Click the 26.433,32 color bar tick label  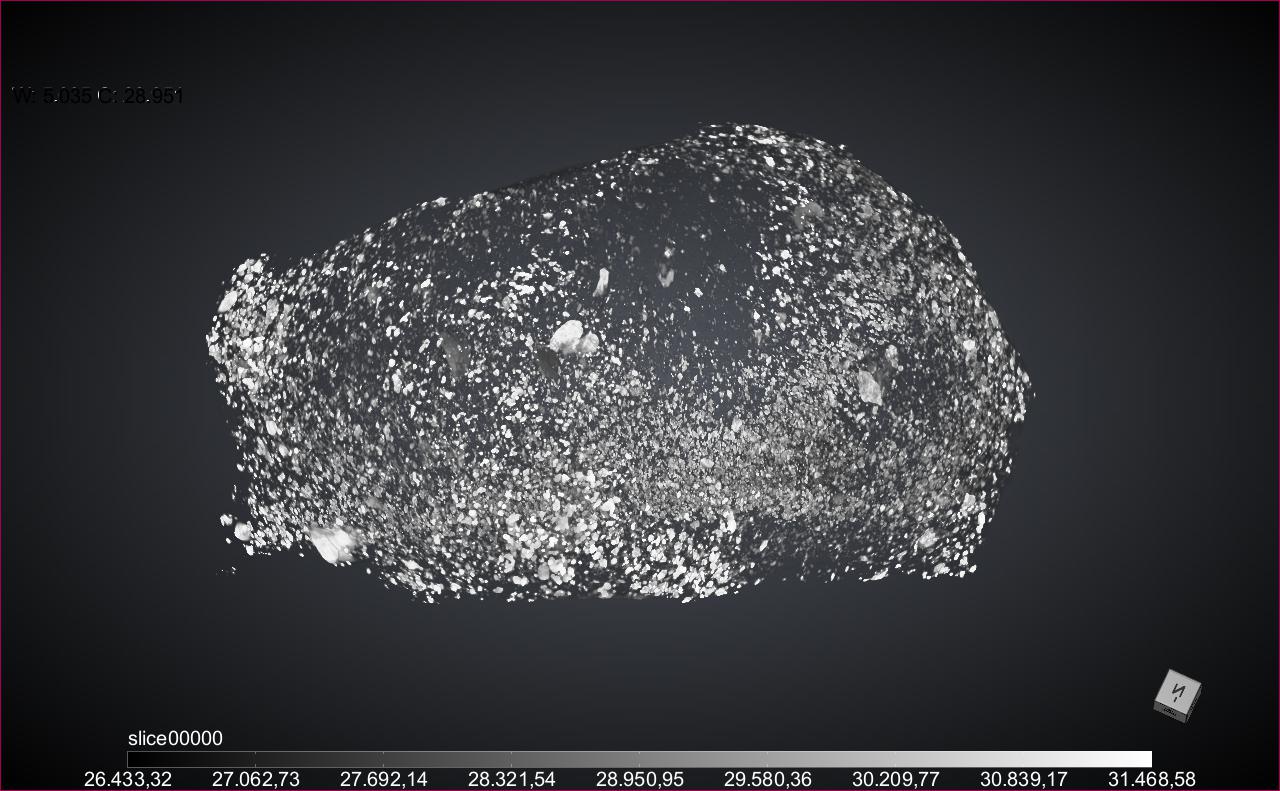[127, 779]
